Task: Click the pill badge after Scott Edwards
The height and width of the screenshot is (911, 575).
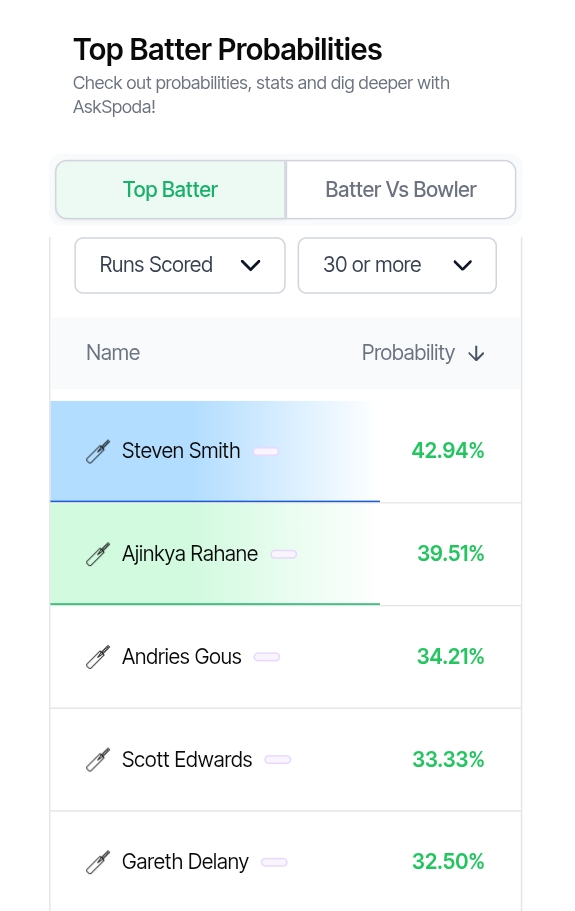Action: pyautogui.click(x=278, y=760)
